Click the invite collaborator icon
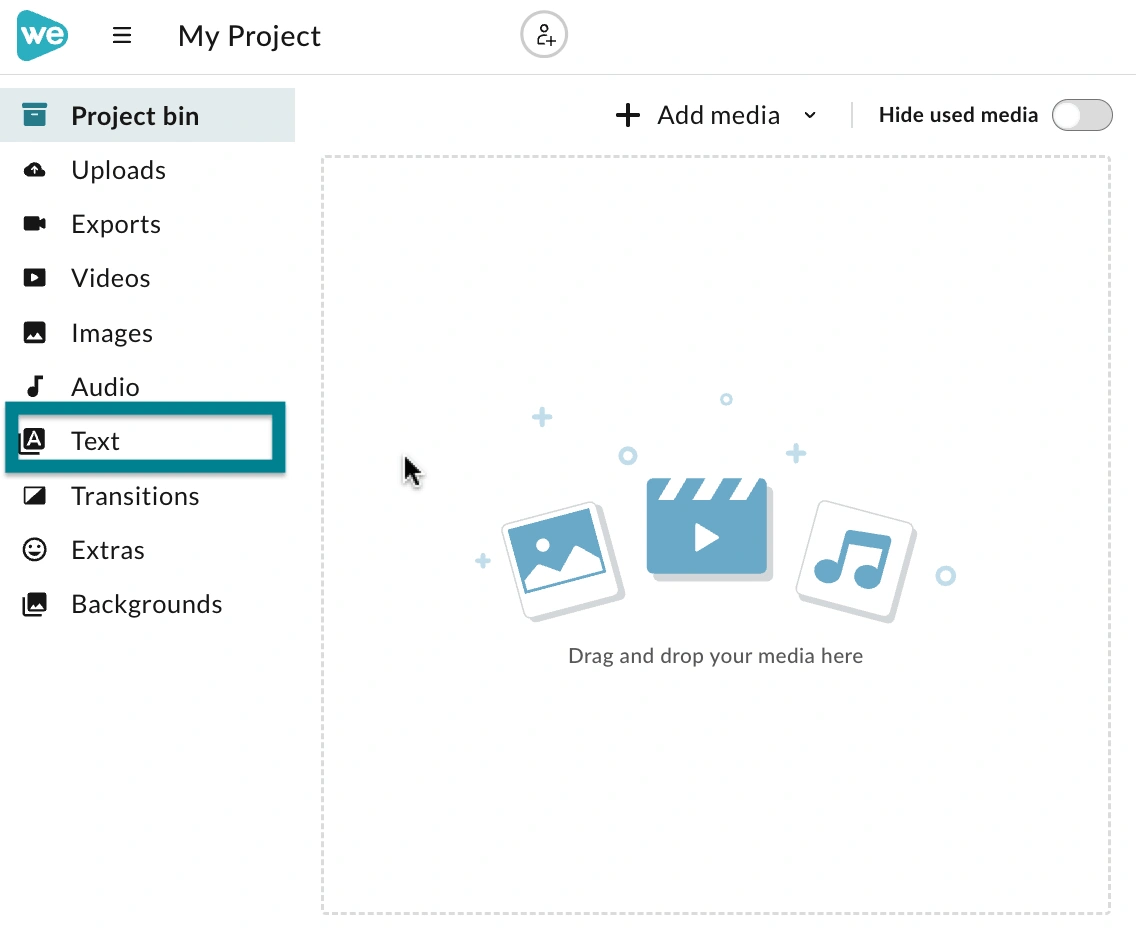1136x928 pixels. tap(544, 35)
